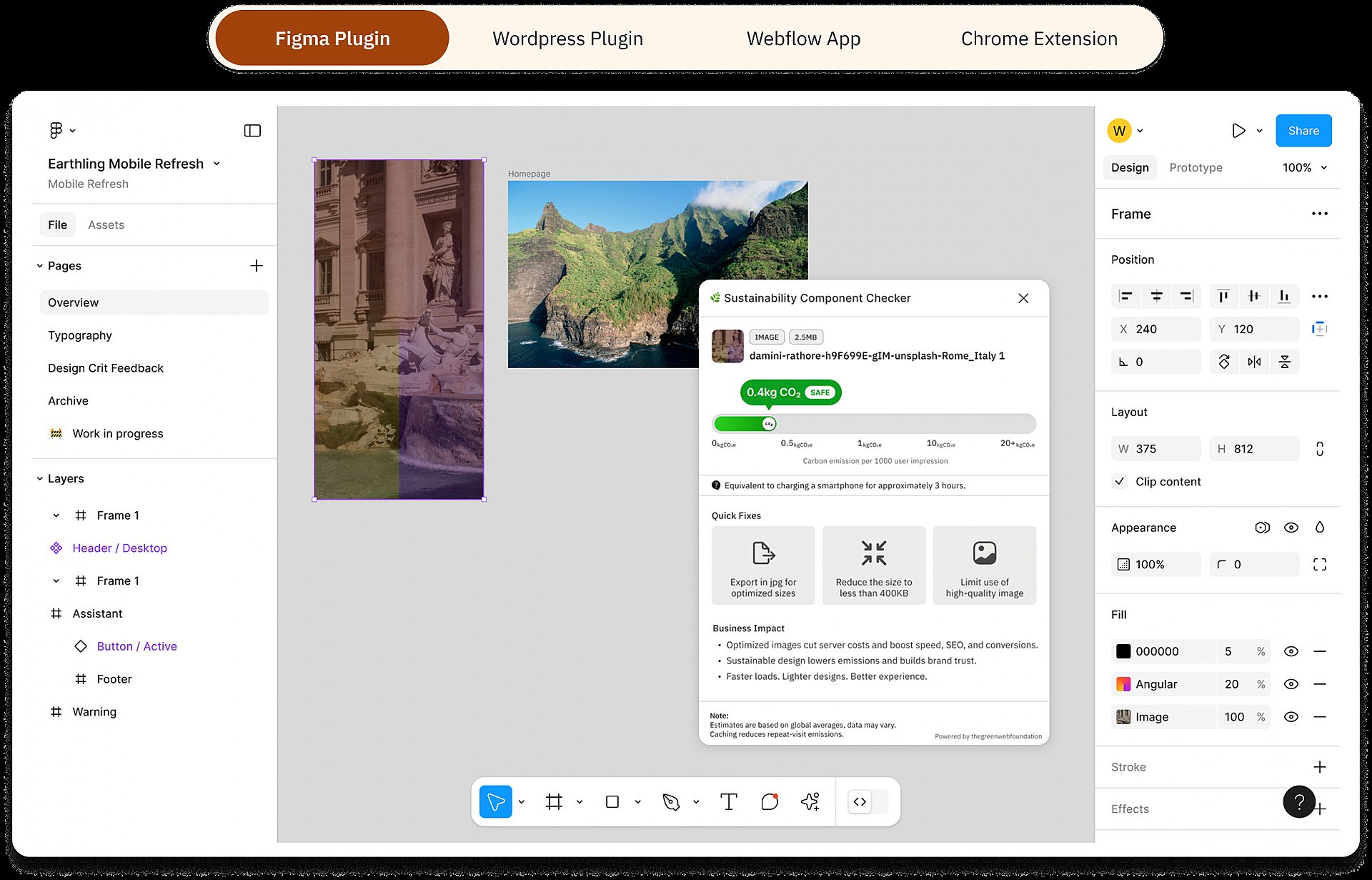Viewport: 1372px width, 880px height.
Task: Open the Wordpress Plugin tab
Action: (x=567, y=39)
